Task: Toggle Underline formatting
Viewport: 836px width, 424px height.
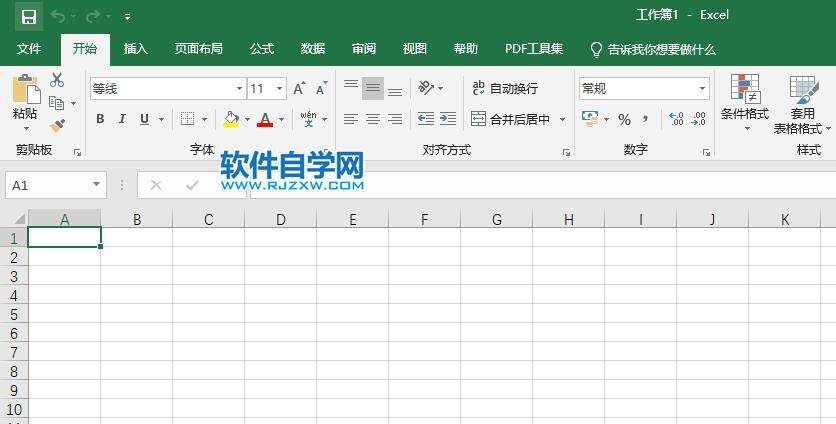Action: point(144,119)
